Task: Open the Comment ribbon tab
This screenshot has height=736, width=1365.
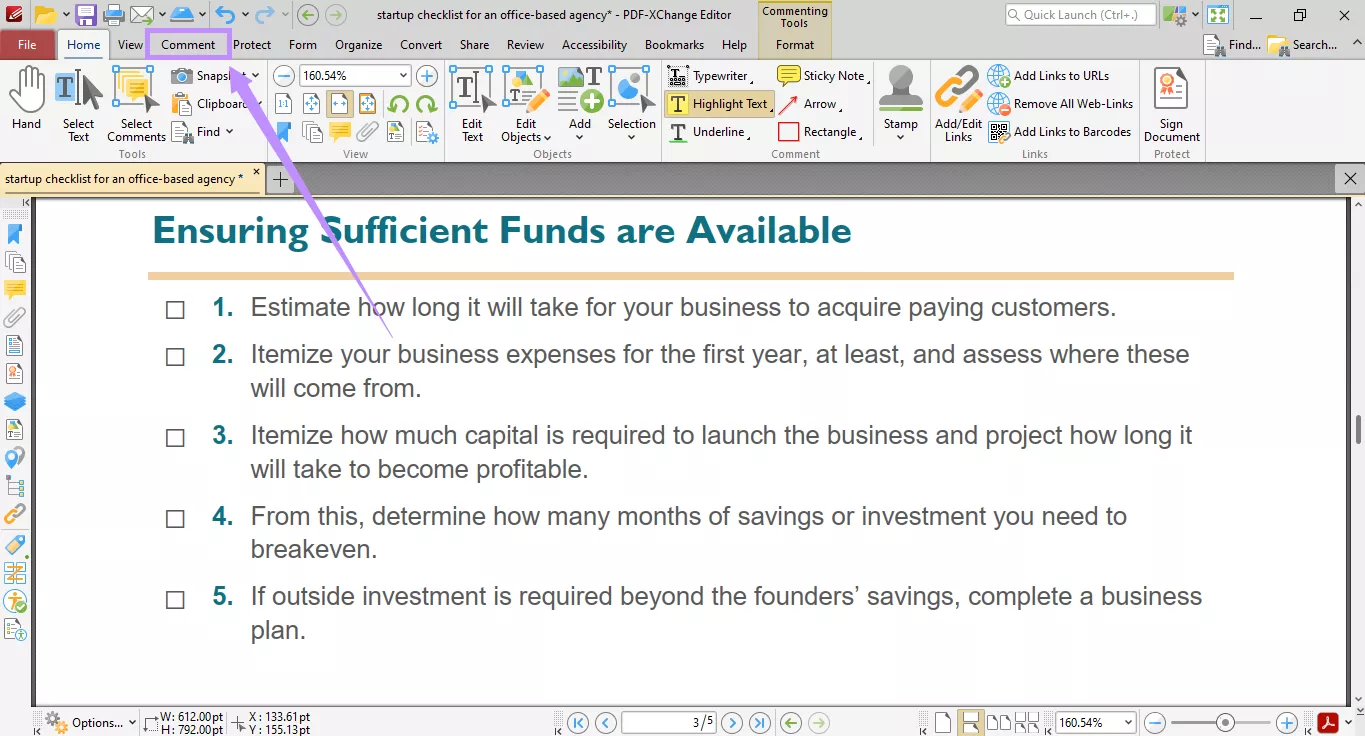Action: point(188,45)
